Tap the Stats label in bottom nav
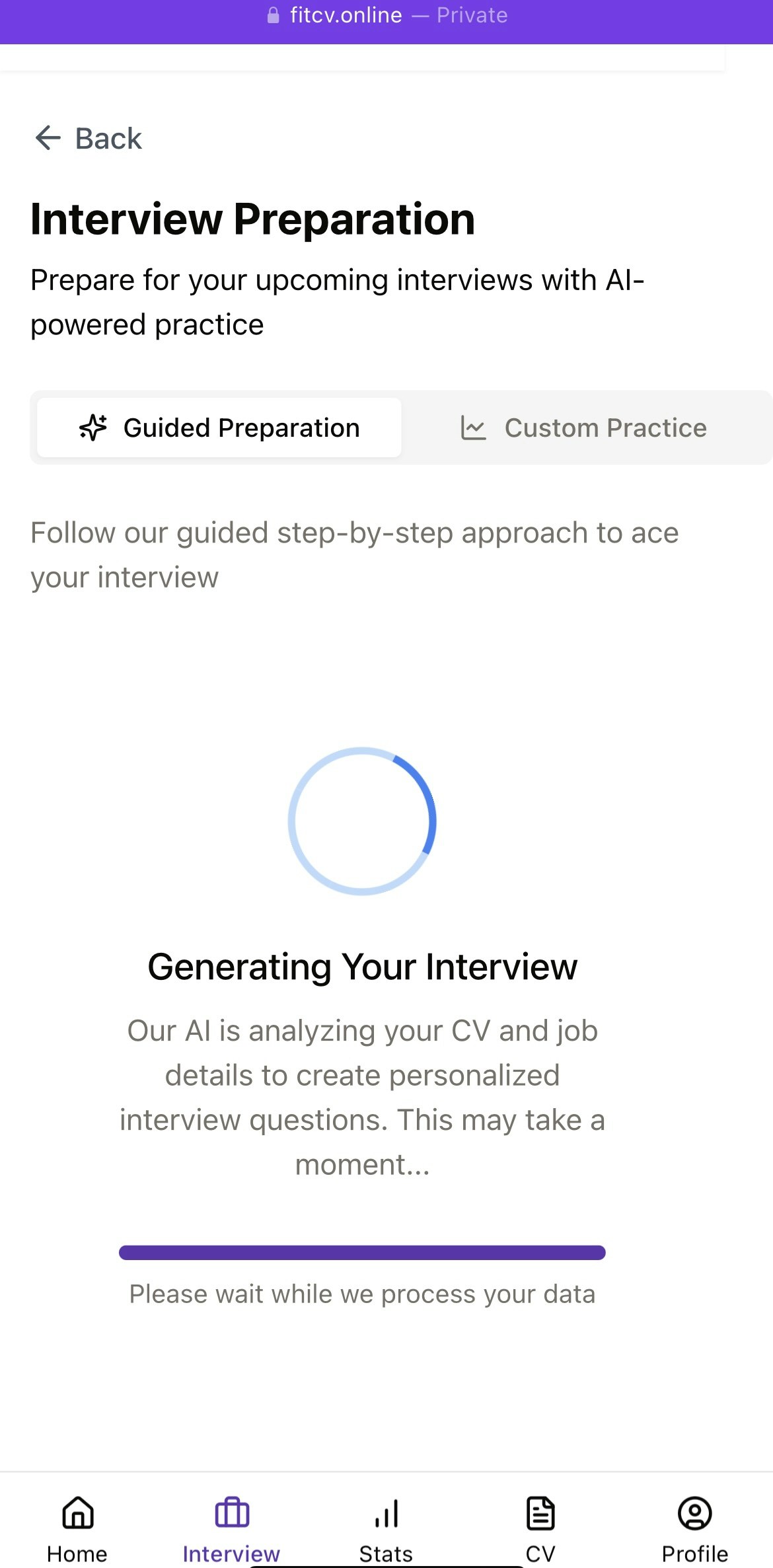The height and width of the screenshot is (1568, 773). click(386, 1553)
